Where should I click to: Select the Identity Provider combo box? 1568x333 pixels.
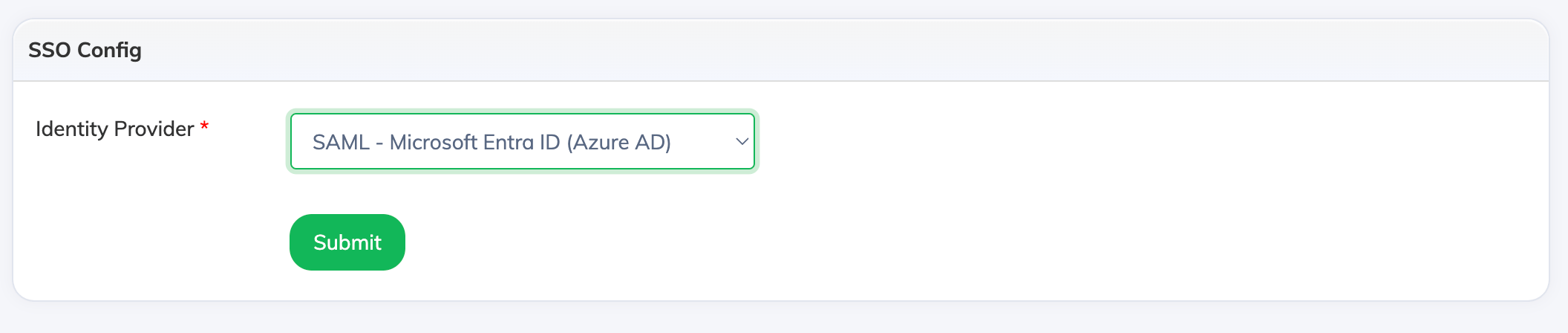522,142
